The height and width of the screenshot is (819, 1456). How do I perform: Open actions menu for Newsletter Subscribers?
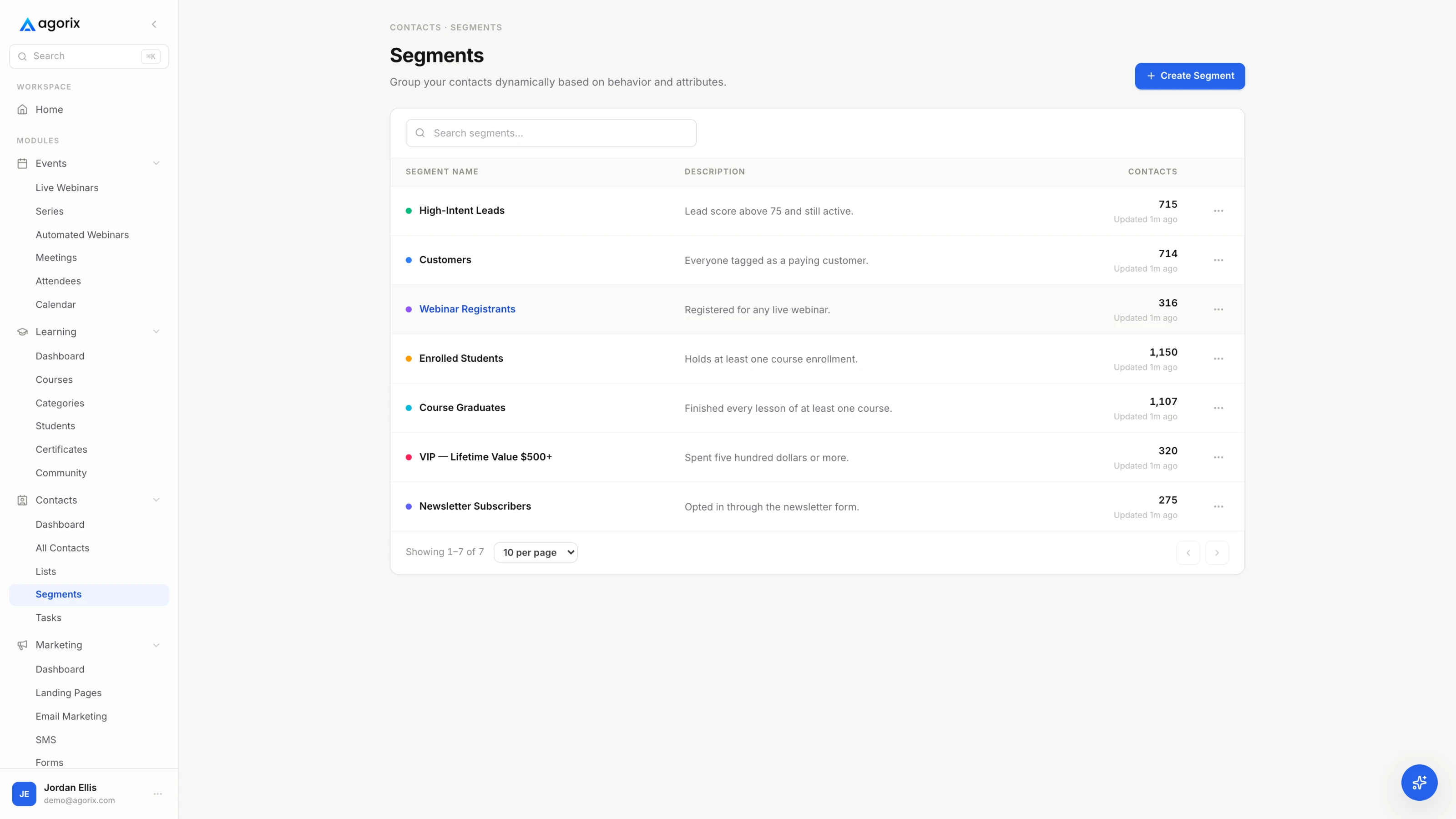(x=1218, y=506)
